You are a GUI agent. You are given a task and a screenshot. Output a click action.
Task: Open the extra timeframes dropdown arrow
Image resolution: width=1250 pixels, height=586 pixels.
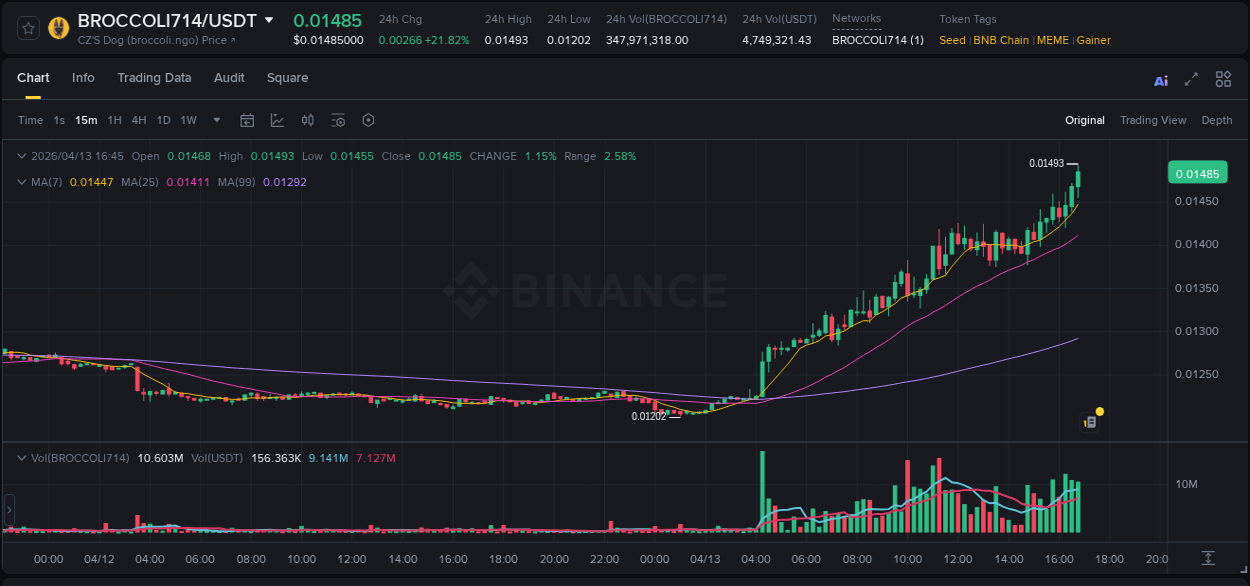pos(216,120)
